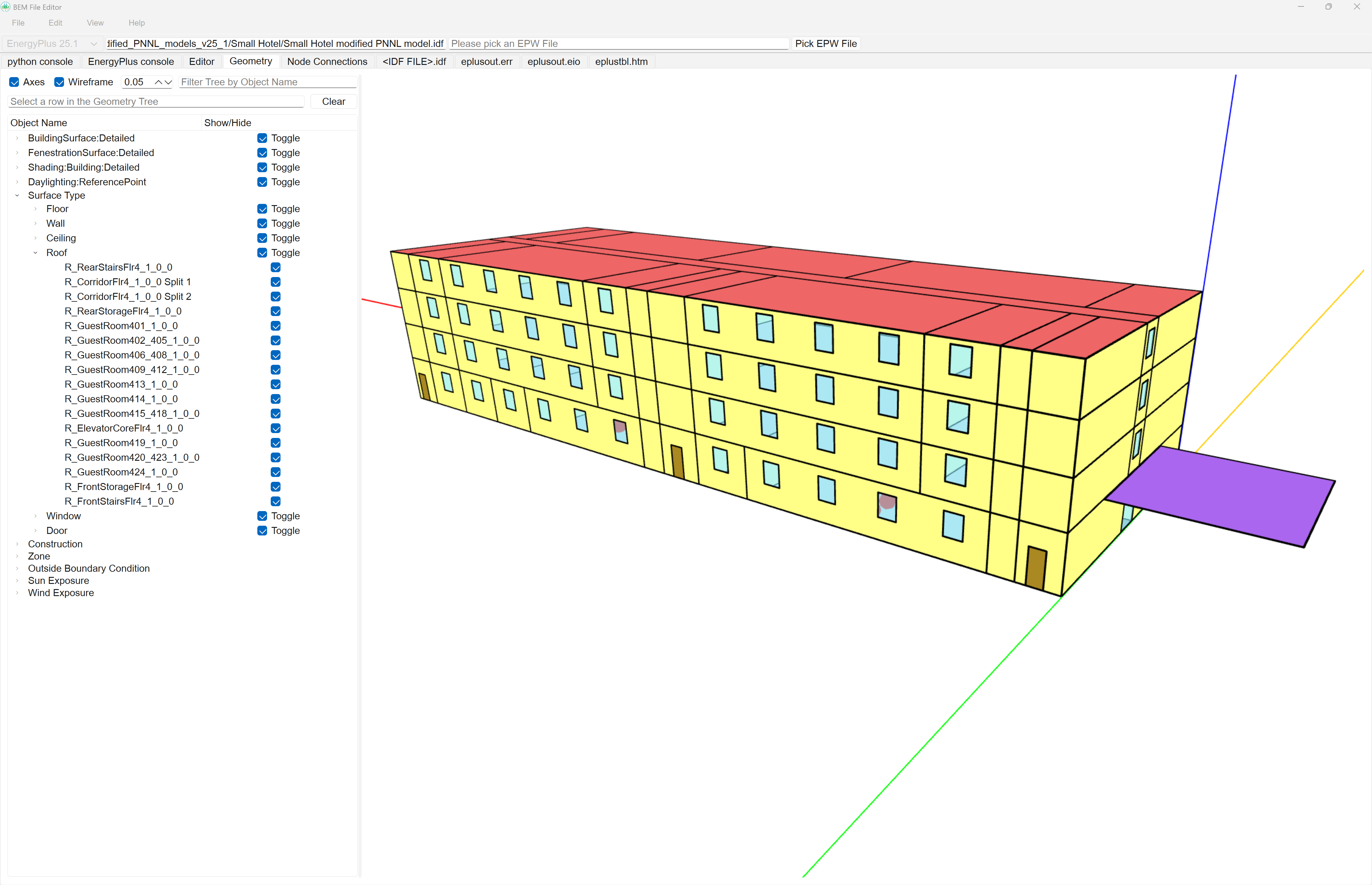Click the Filter Tree by Object Name field
The height and width of the screenshot is (885, 1372).
(x=268, y=82)
